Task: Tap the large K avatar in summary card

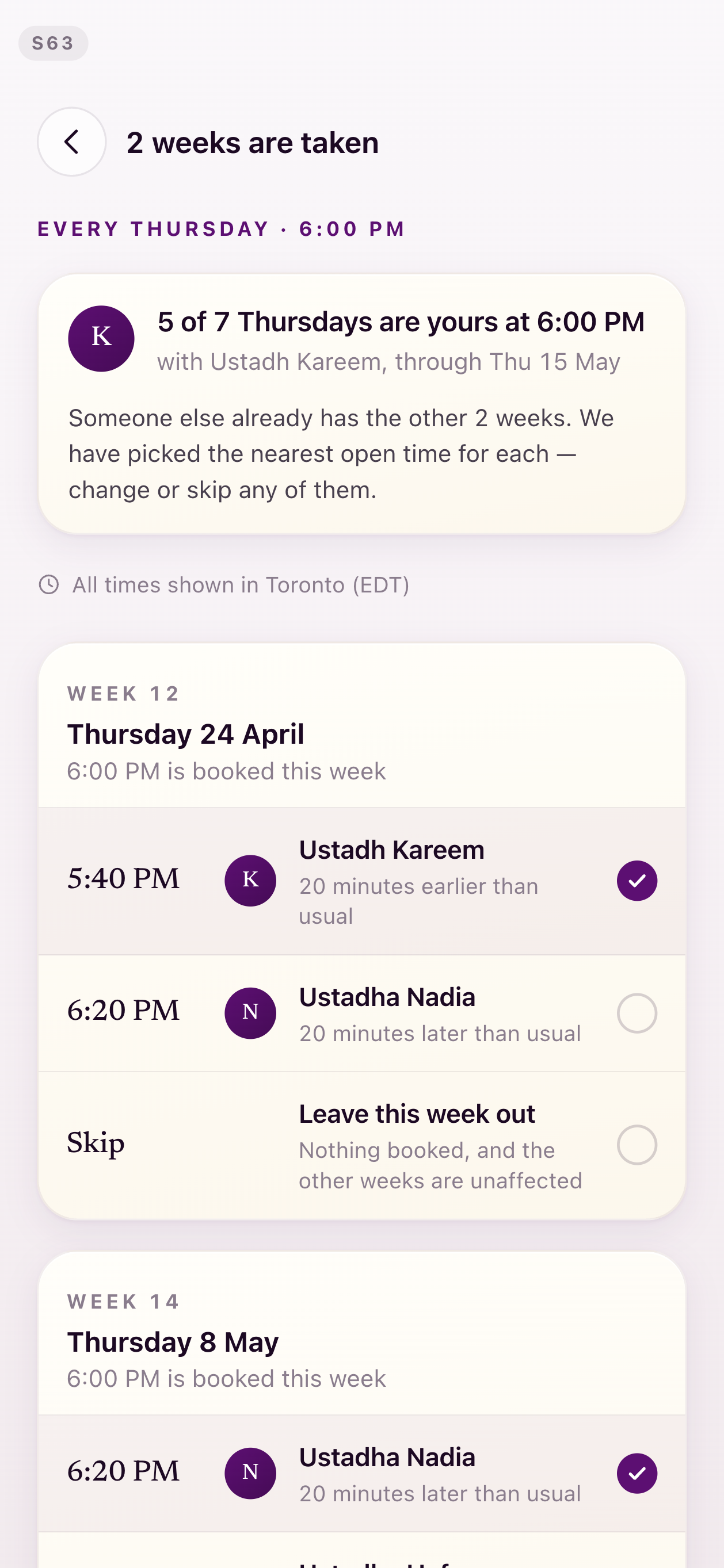Action: [101, 338]
